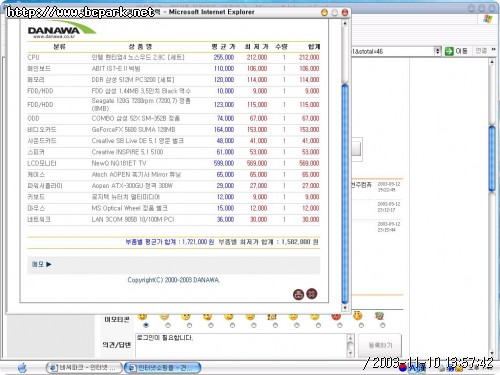Click the Hanja (漢) tray icon

422,368
